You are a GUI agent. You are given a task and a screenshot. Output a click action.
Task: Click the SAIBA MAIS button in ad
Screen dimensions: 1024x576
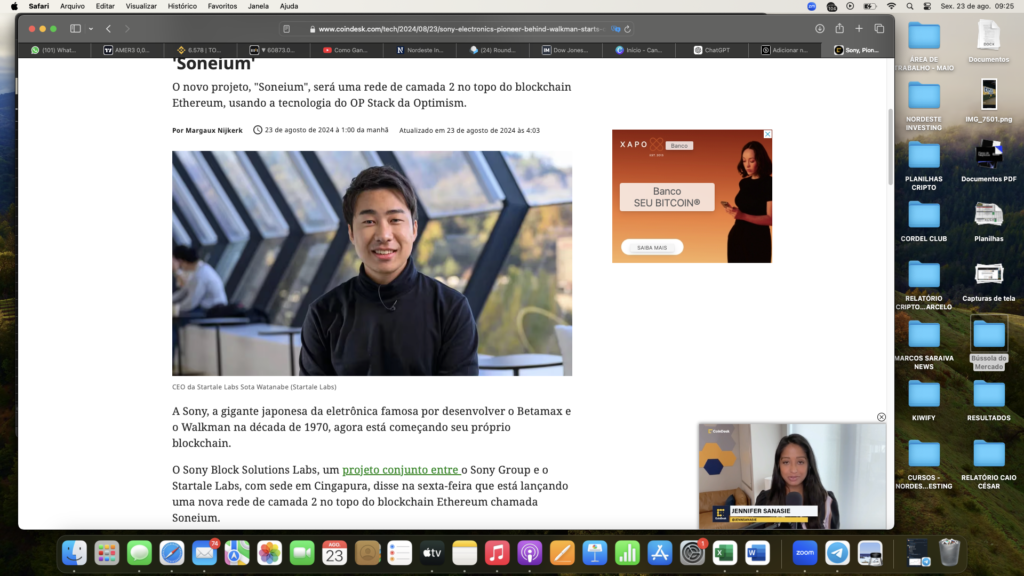652,248
